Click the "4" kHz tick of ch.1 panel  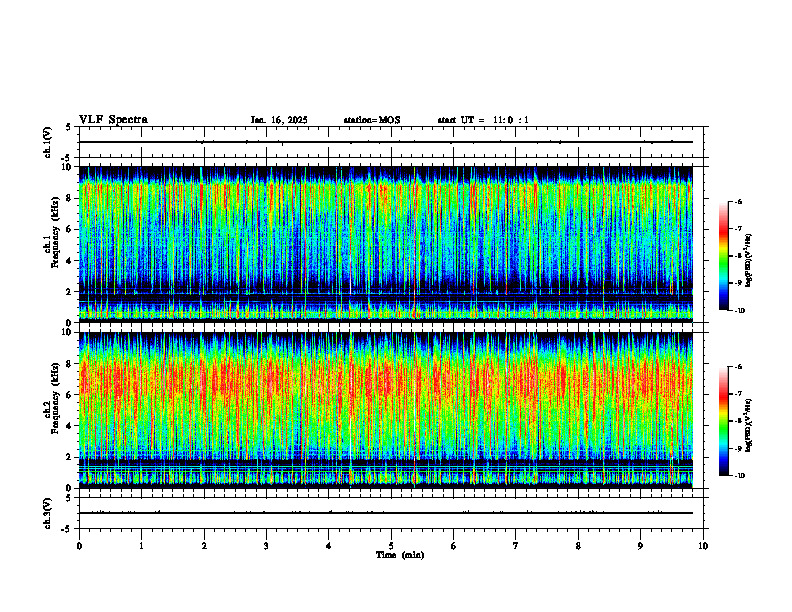tap(70, 261)
